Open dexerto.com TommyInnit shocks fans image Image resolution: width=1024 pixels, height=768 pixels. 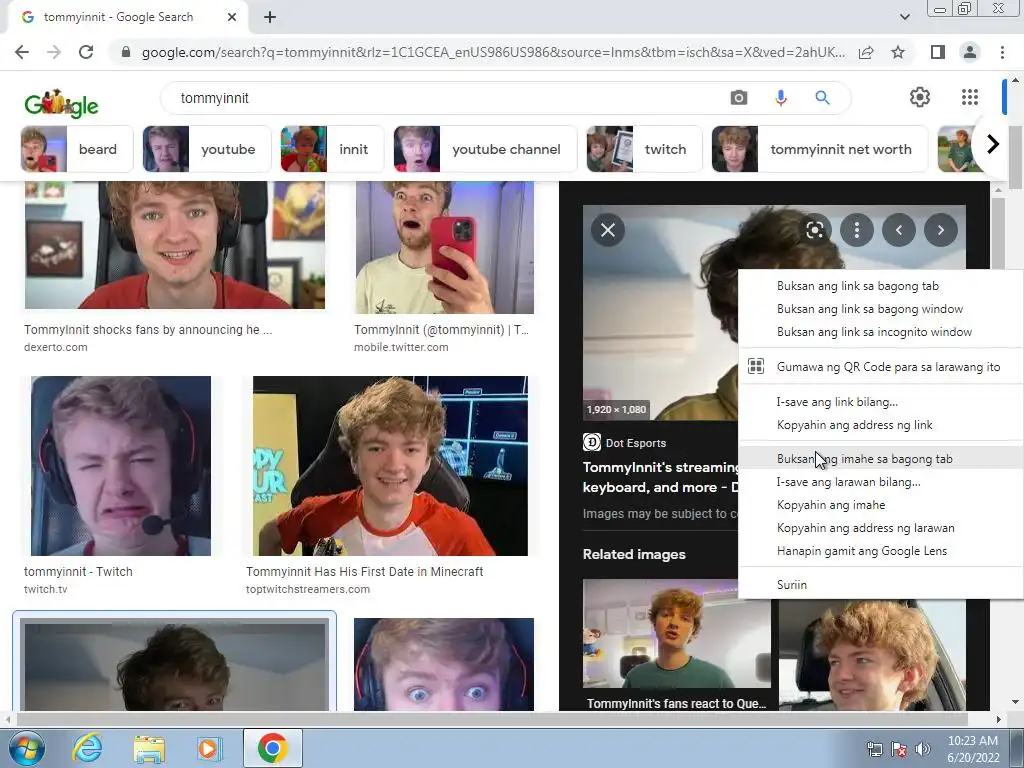coord(174,245)
